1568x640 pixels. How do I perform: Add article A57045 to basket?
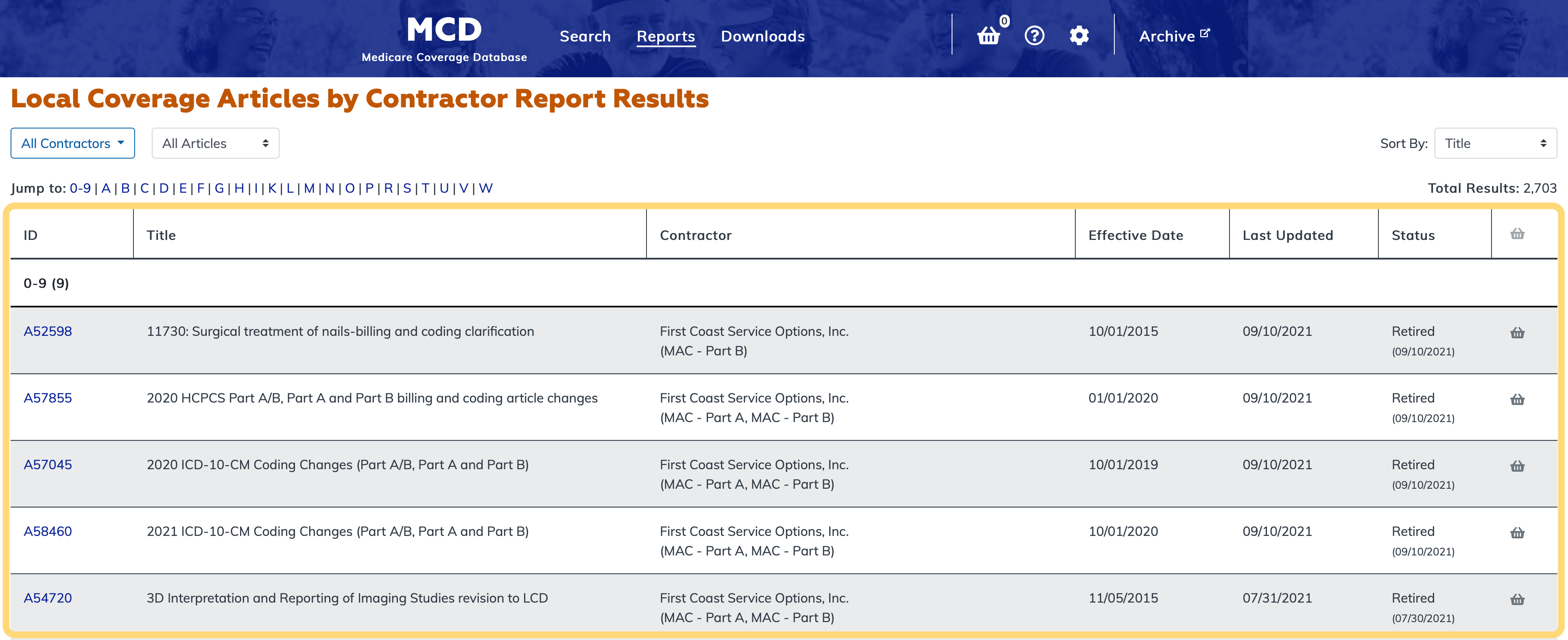click(x=1517, y=466)
